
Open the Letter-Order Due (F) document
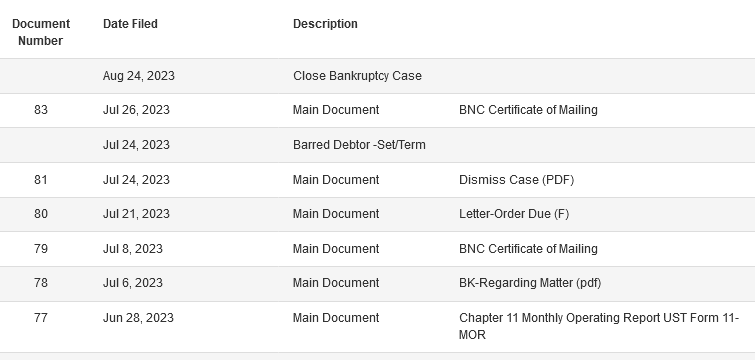[x=514, y=214]
